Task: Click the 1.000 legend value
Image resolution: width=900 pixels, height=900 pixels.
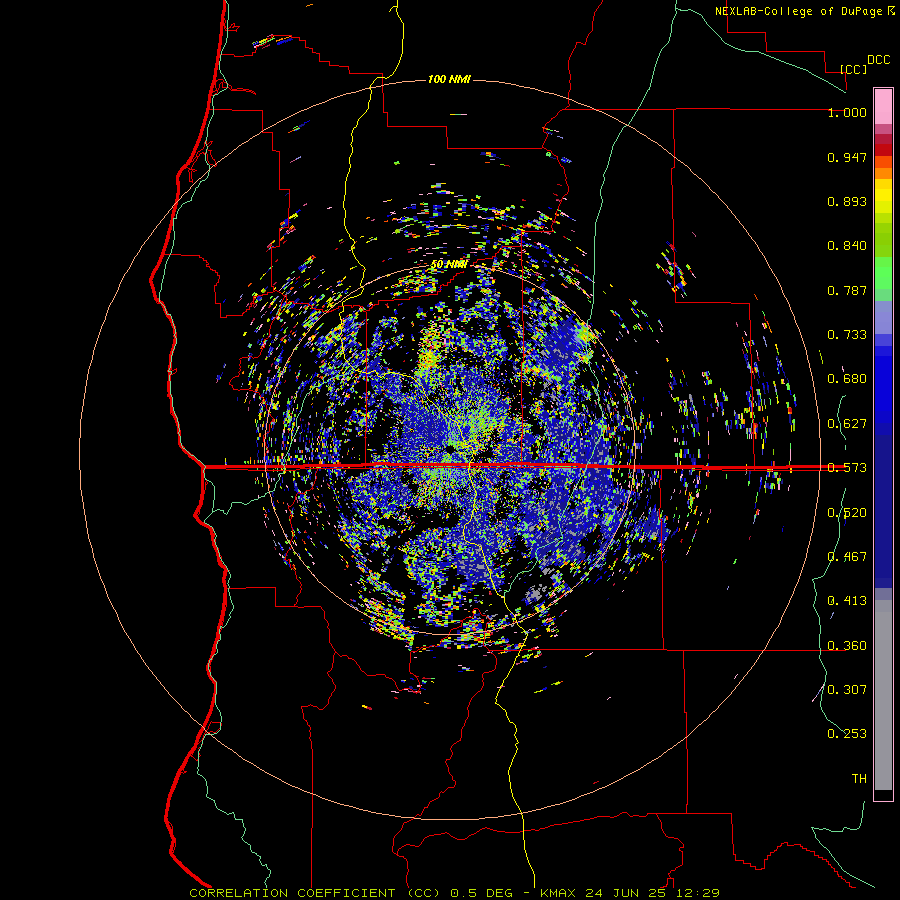Action: click(x=847, y=112)
